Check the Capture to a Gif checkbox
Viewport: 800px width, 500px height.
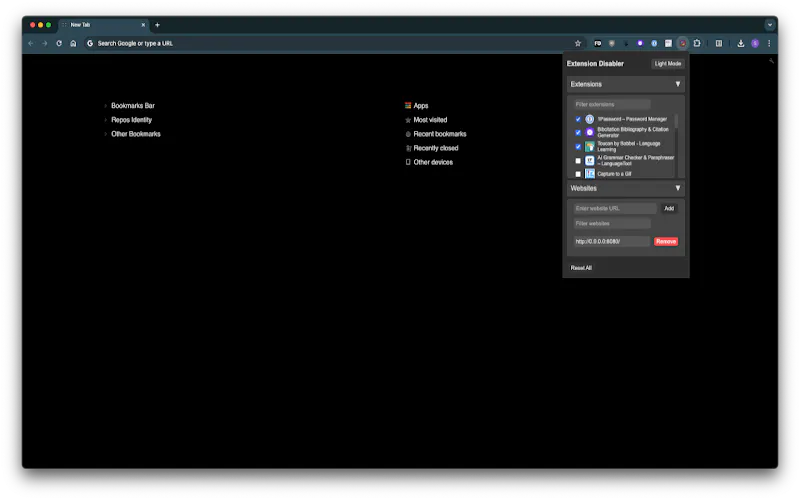coord(578,174)
